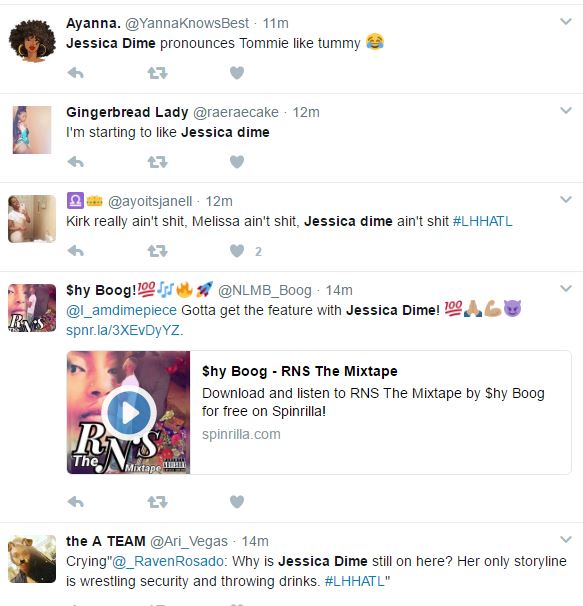Open the spnr.la/3XEvDyYZ link

124,330
